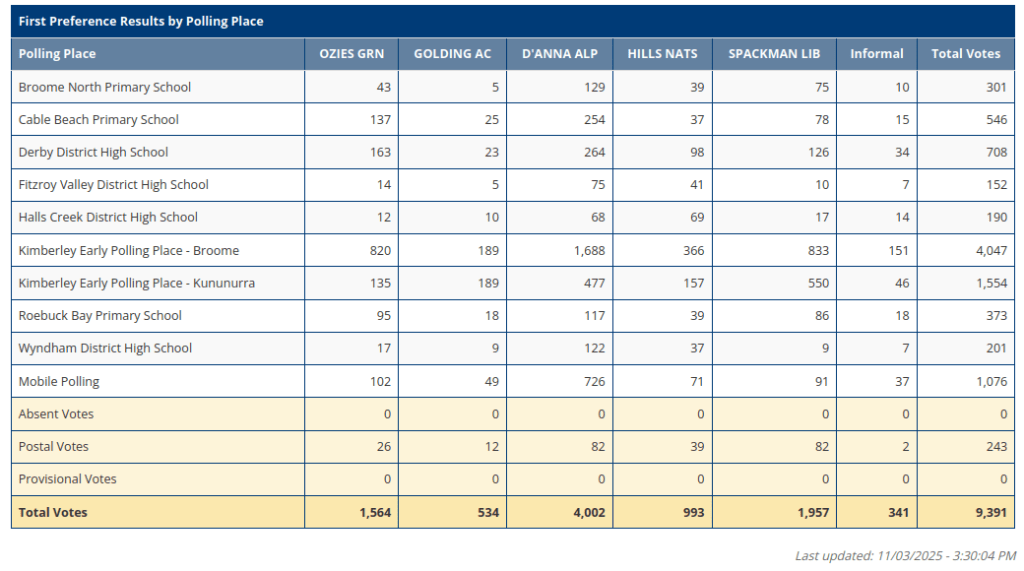The image size is (1024, 571).
Task: Select the D'ANNA ALP column header
Action: point(560,54)
